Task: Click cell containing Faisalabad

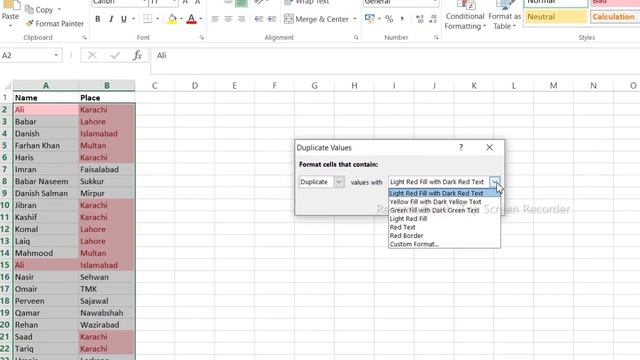Action: pyautogui.click(x=107, y=169)
